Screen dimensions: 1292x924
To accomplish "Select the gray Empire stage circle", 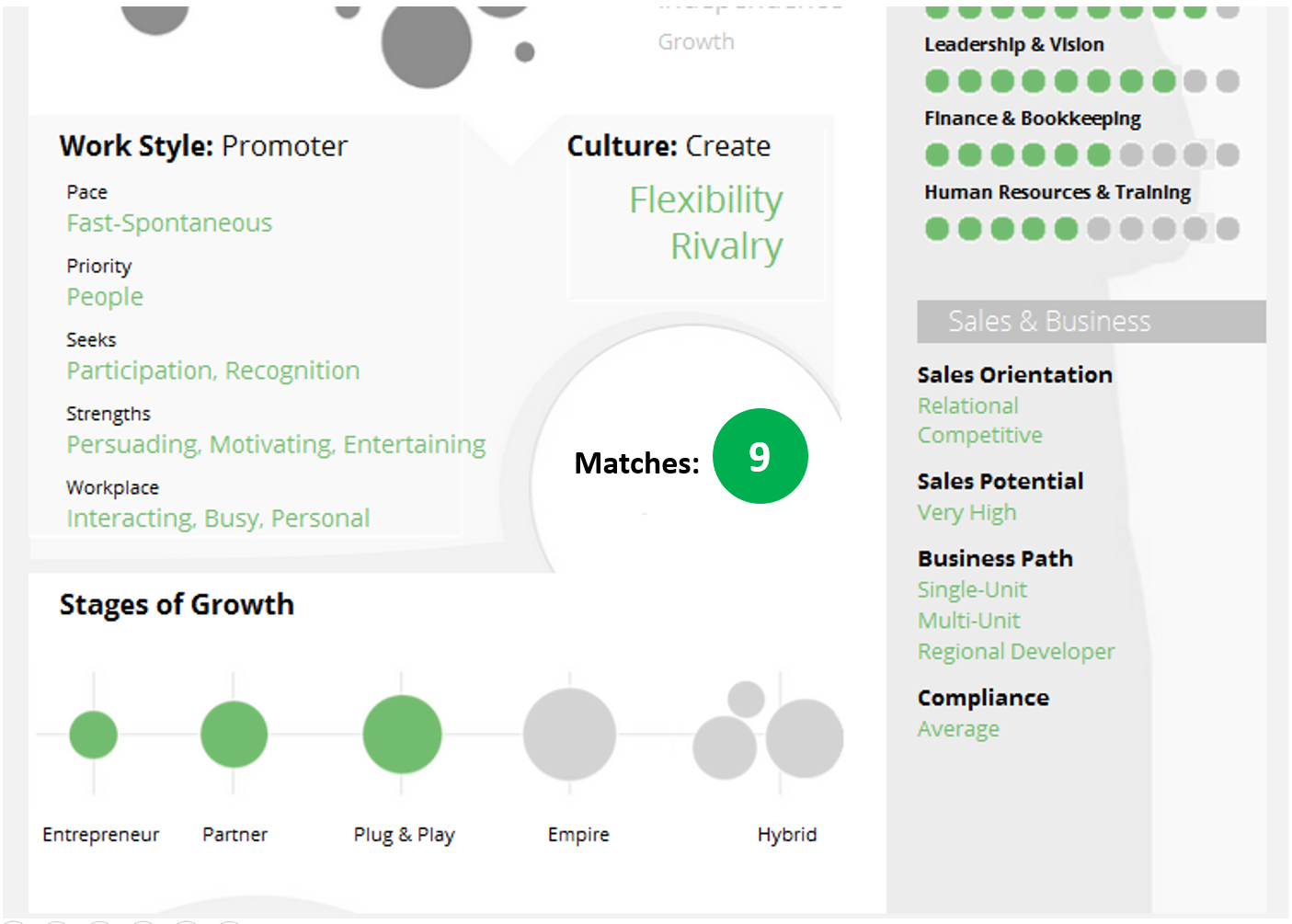I will click(569, 735).
